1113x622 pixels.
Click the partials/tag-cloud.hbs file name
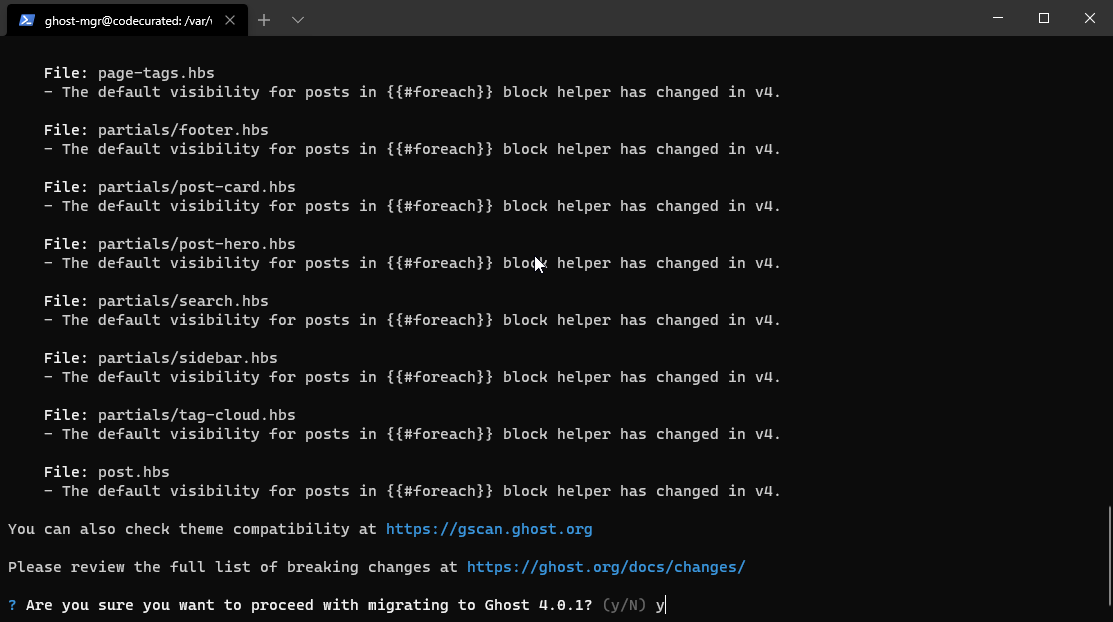click(197, 415)
